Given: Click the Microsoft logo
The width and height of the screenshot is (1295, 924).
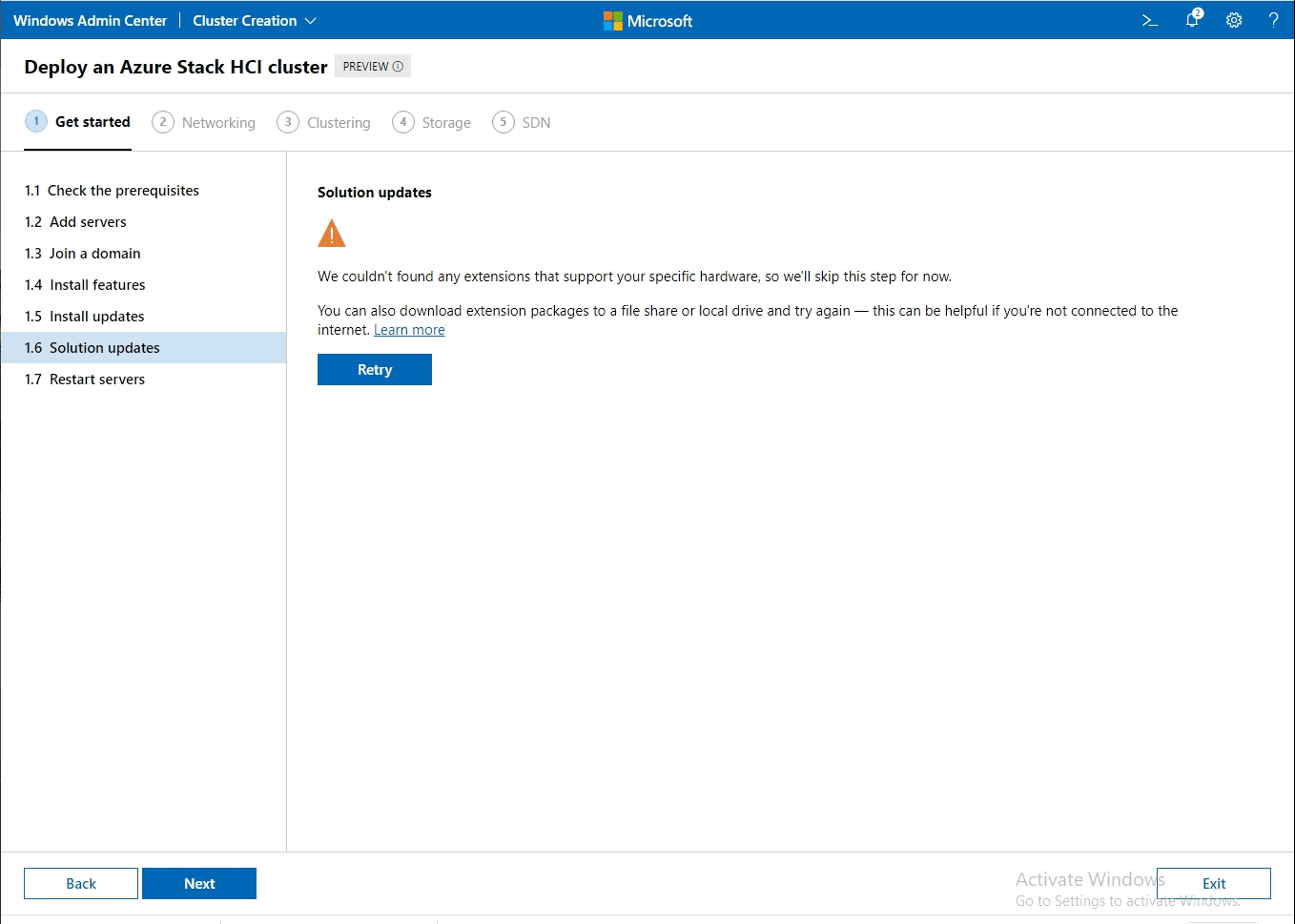Looking at the screenshot, I should (648, 21).
